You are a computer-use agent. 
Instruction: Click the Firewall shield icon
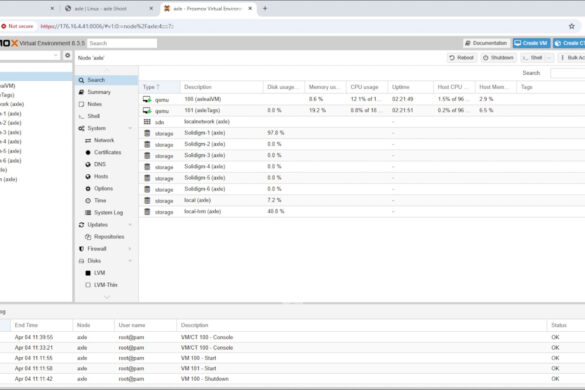[x=81, y=249]
